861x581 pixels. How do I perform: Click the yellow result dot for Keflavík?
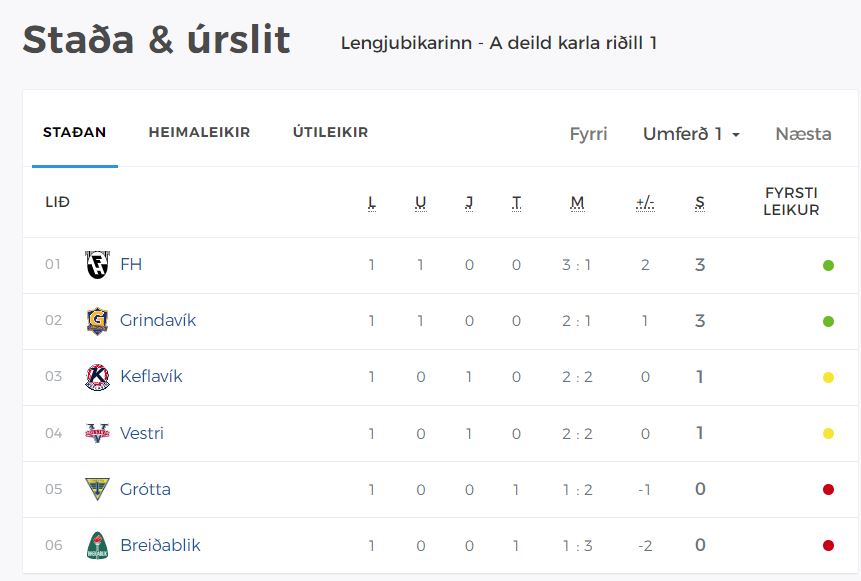coord(828,377)
